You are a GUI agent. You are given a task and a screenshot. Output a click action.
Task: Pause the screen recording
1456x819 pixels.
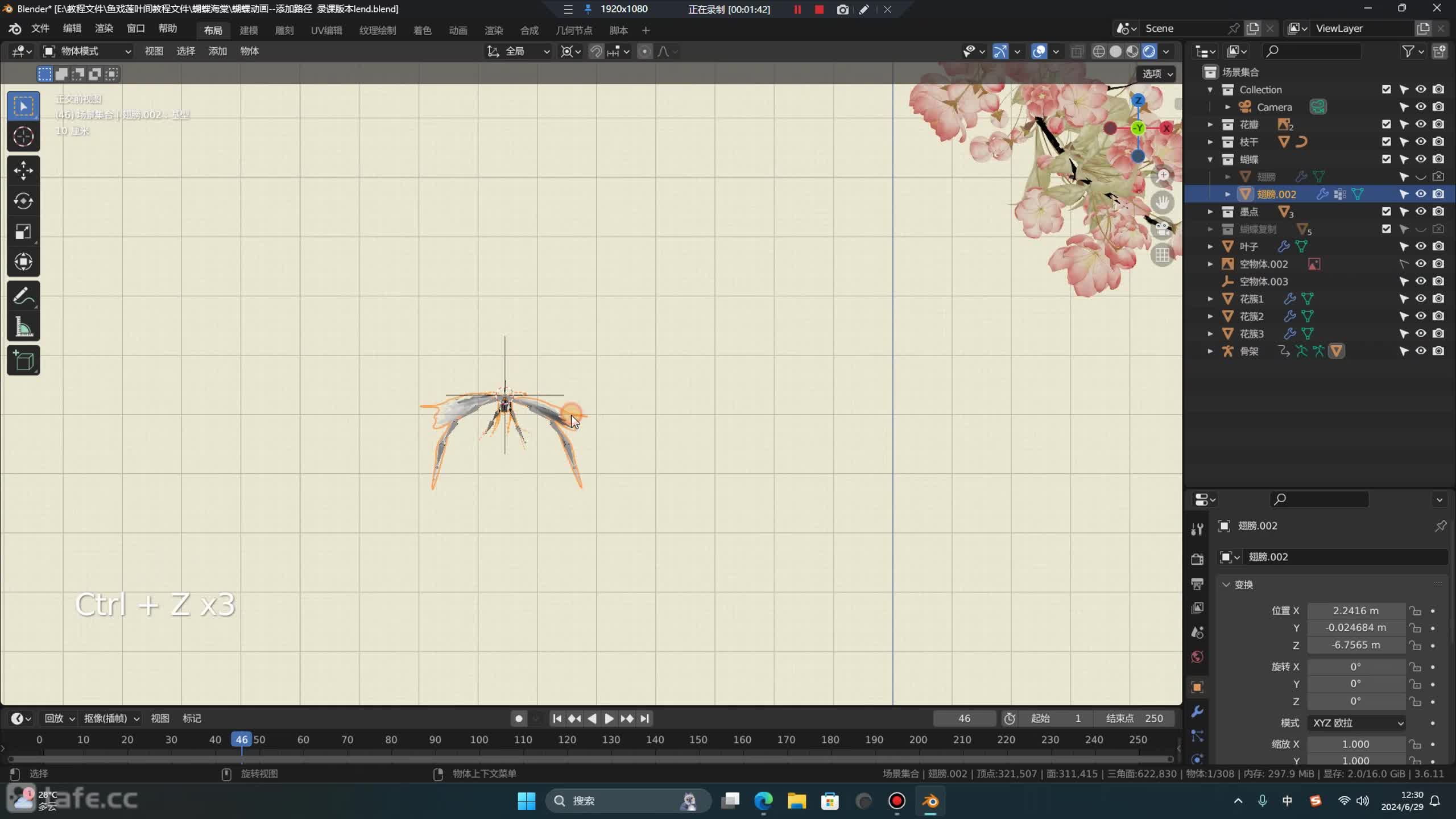pyautogui.click(x=797, y=10)
